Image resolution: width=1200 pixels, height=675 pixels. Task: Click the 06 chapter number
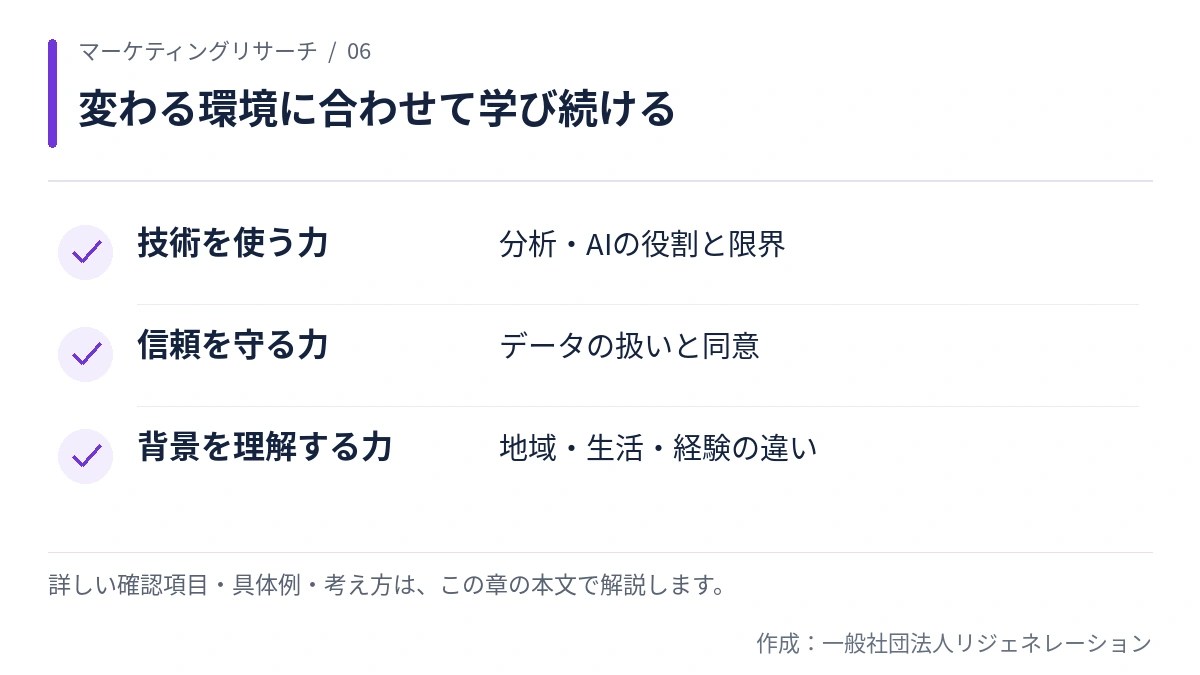359,51
